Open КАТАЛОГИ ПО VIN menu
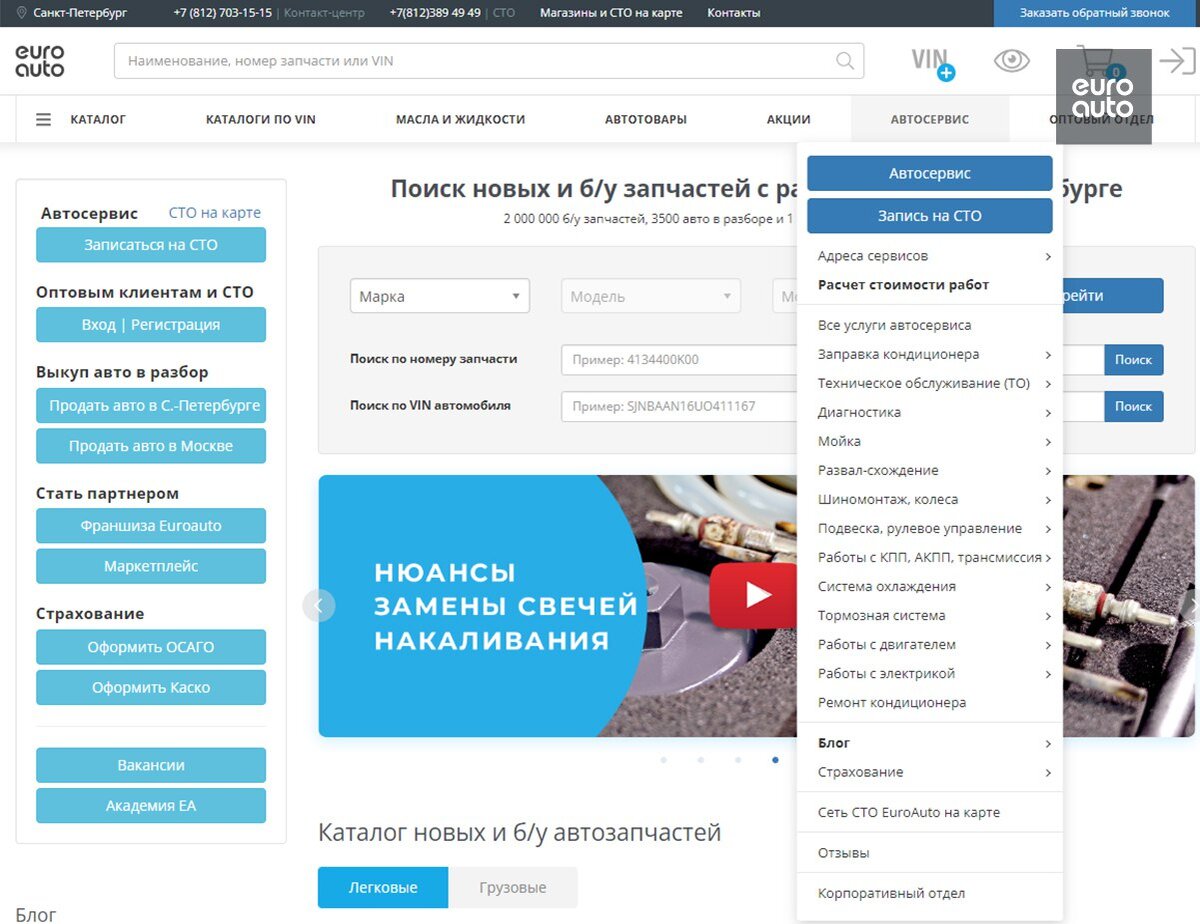 (260, 119)
